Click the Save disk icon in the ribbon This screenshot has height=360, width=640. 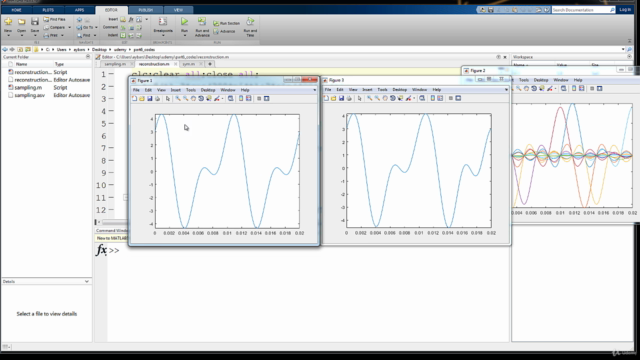click(35, 22)
